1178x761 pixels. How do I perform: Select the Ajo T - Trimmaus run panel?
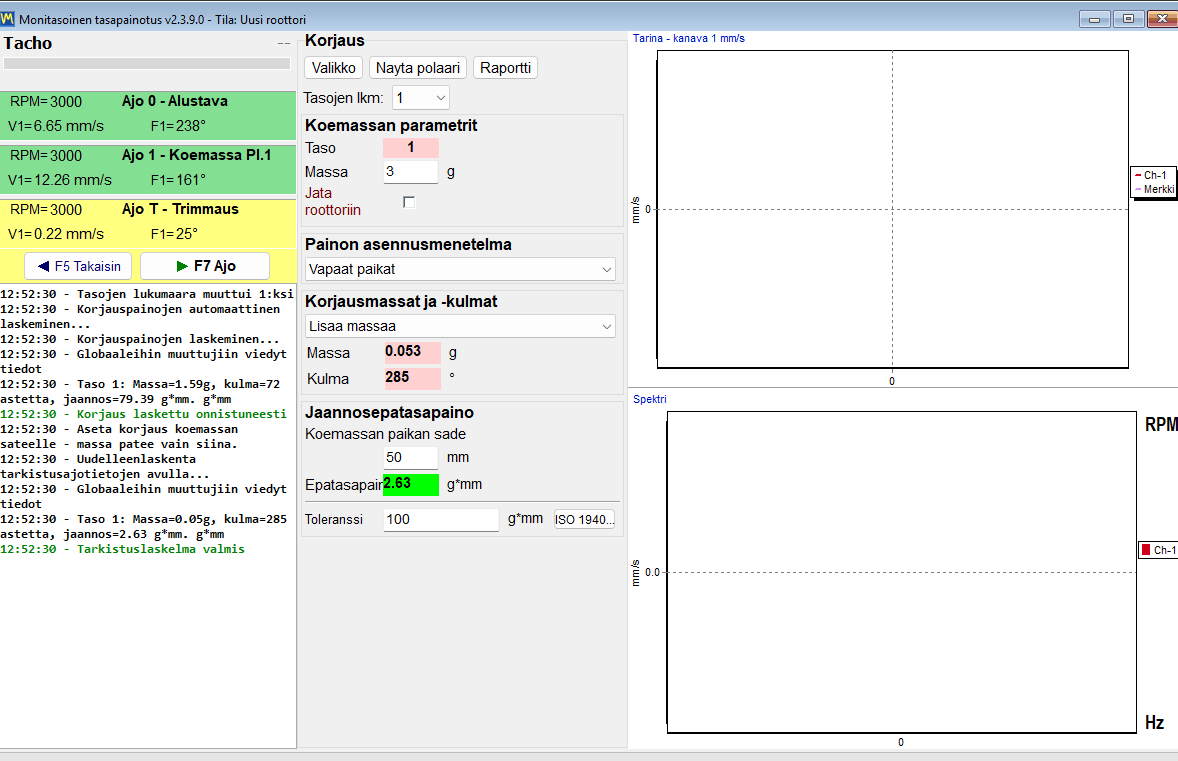tap(148, 223)
